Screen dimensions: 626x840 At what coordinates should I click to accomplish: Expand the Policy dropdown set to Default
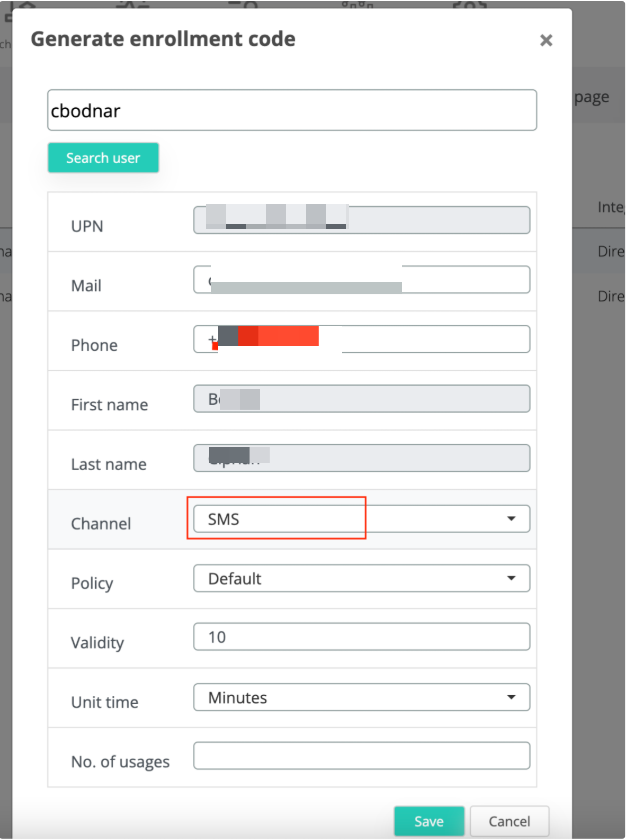[x=360, y=578]
